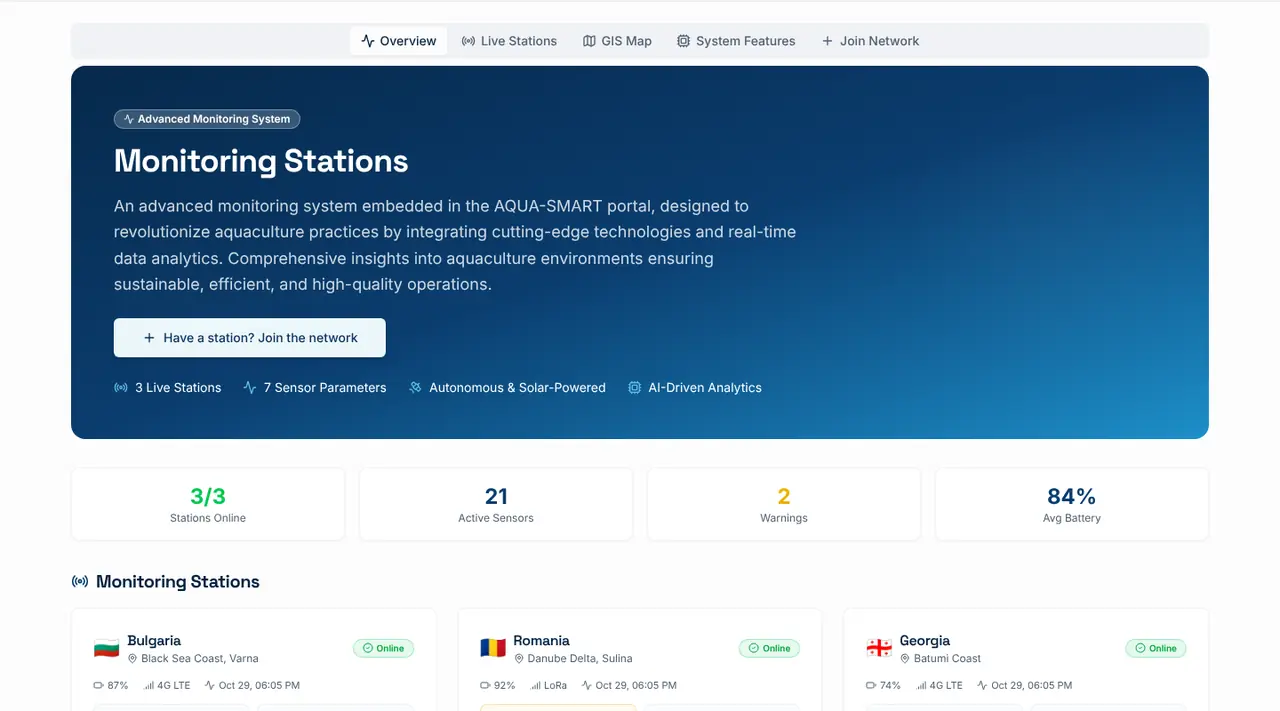
Task: Click the AI-Driven Analytics text
Action: click(705, 388)
